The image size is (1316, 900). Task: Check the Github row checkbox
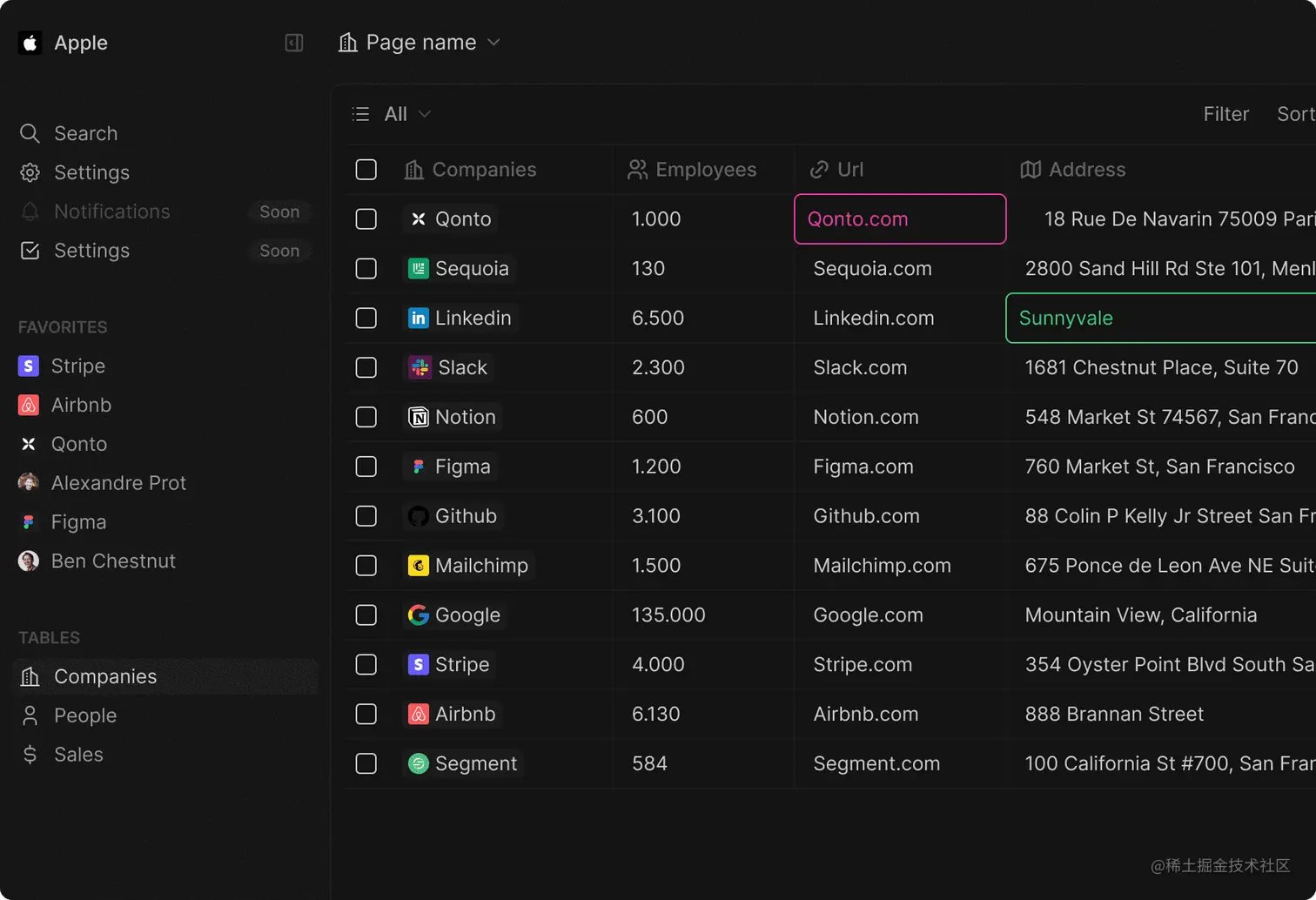coord(366,516)
